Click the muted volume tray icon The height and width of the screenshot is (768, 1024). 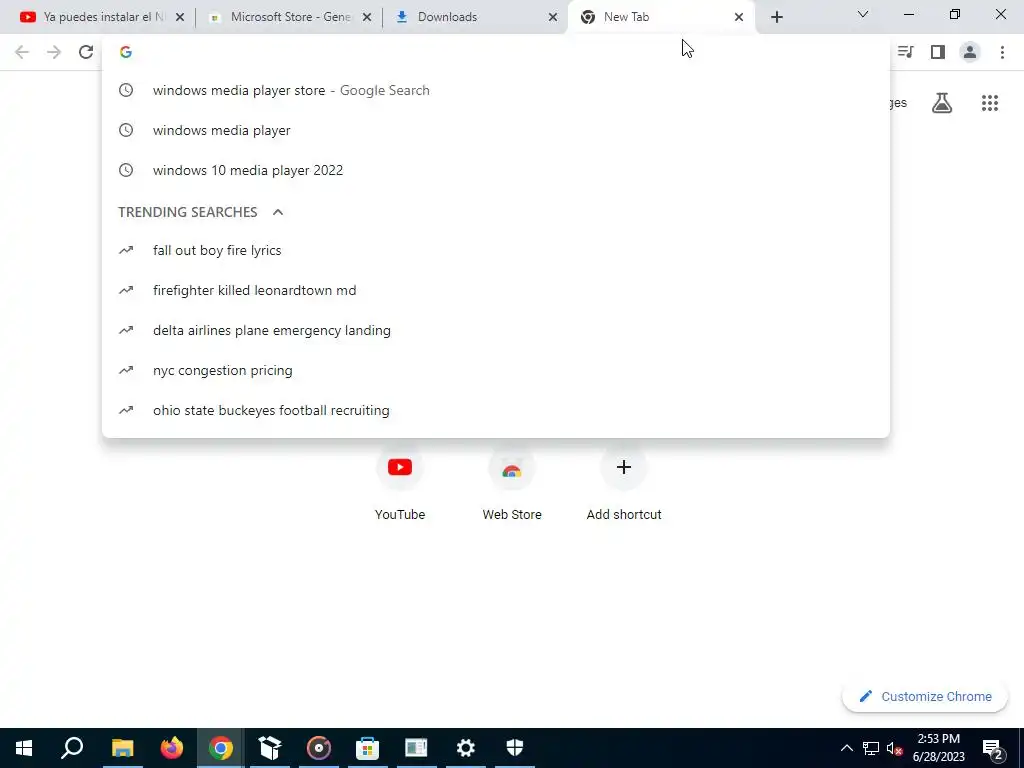pos(894,748)
